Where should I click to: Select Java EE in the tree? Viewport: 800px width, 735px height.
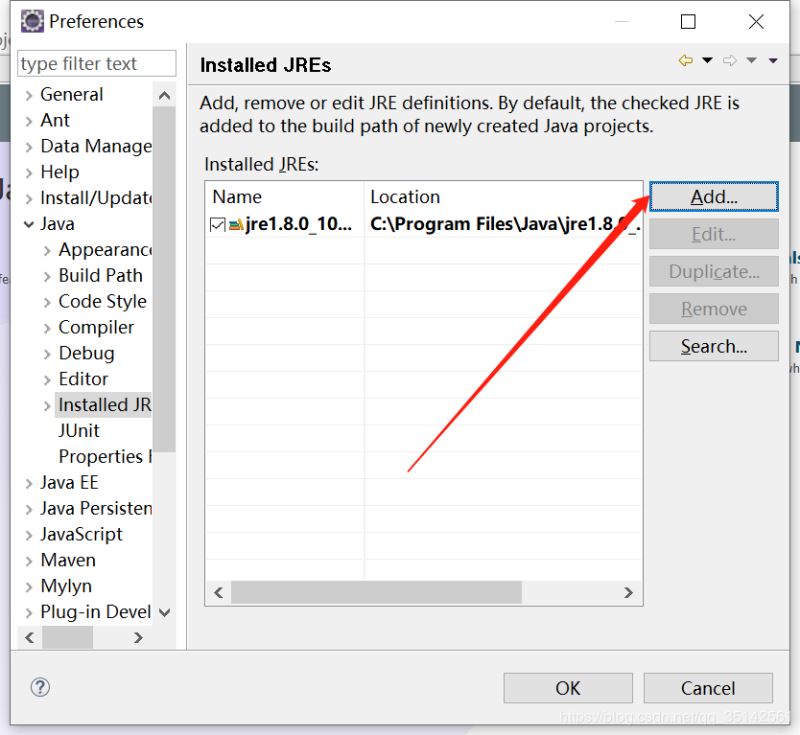69,483
